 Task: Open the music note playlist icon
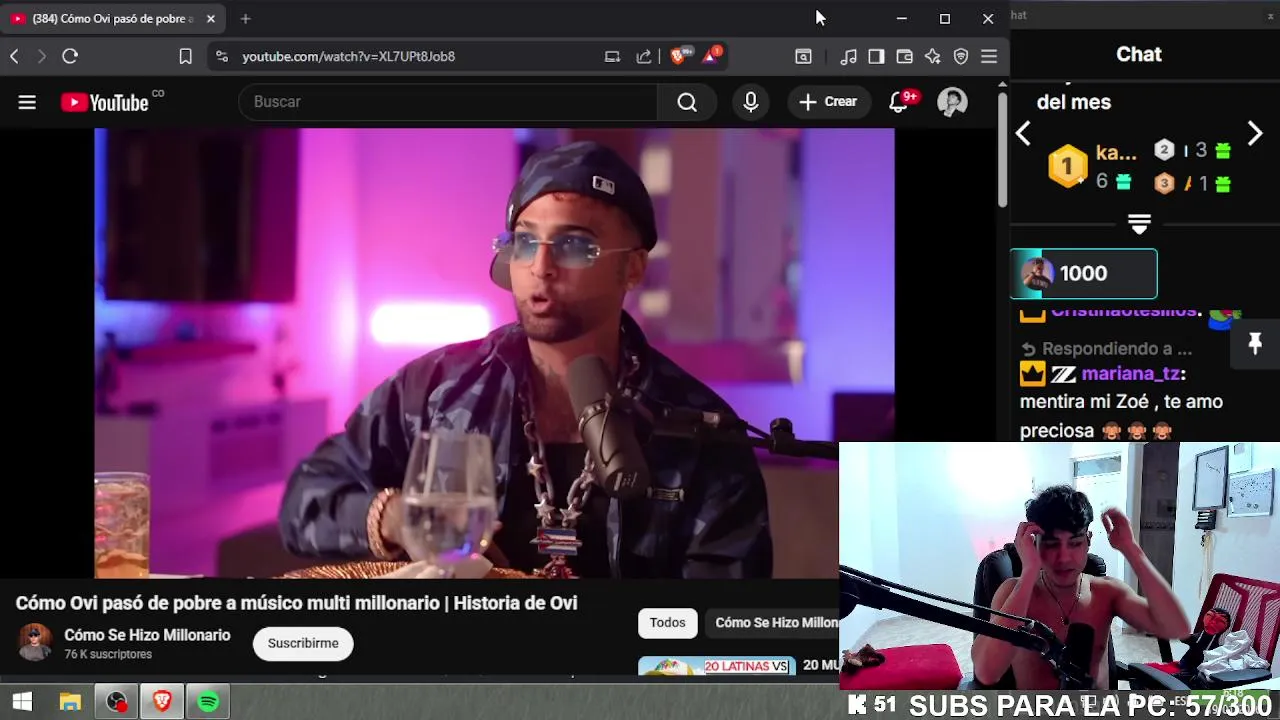pyautogui.click(x=848, y=57)
